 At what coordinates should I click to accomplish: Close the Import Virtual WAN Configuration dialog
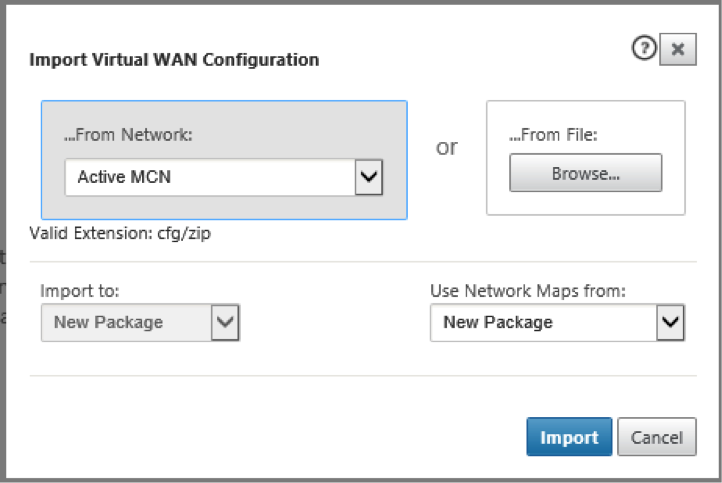click(x=678, y=49)
